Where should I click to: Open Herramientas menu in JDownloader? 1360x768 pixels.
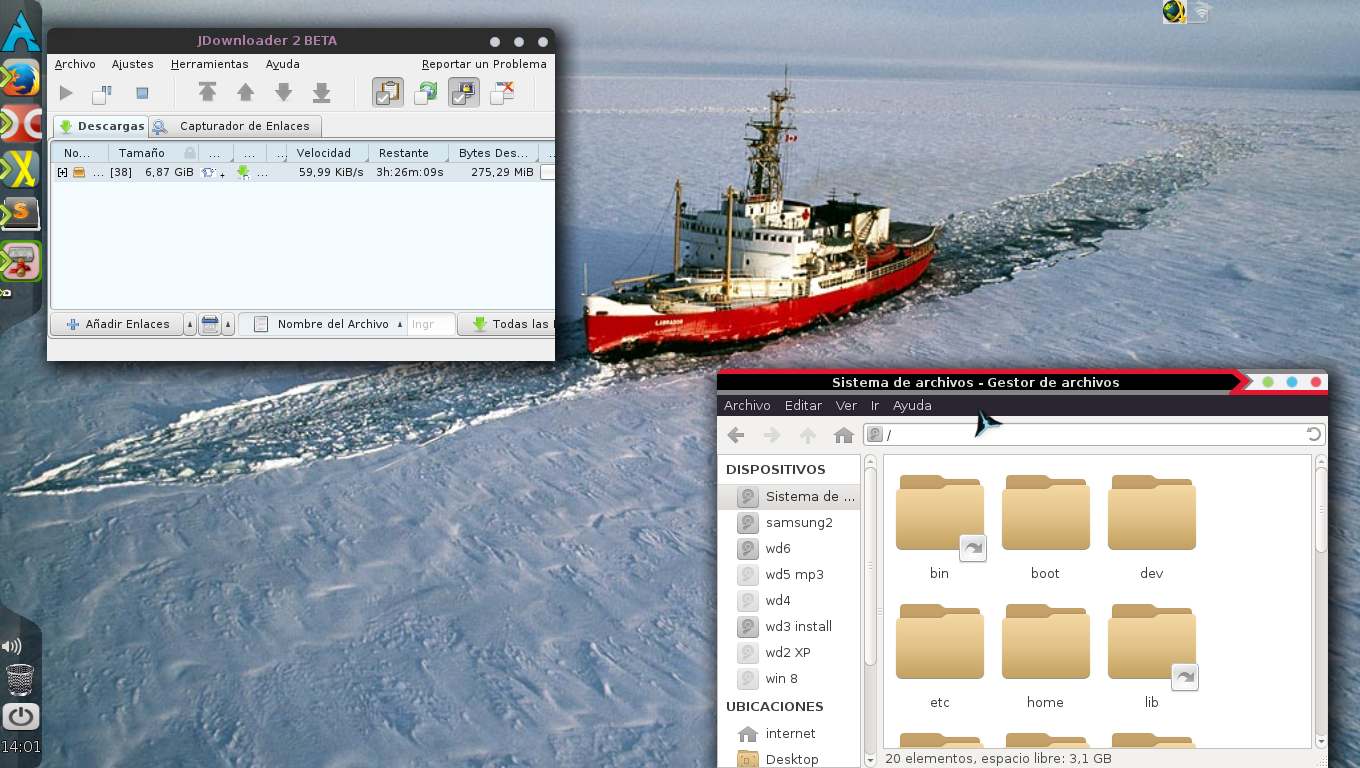(210, 64)
